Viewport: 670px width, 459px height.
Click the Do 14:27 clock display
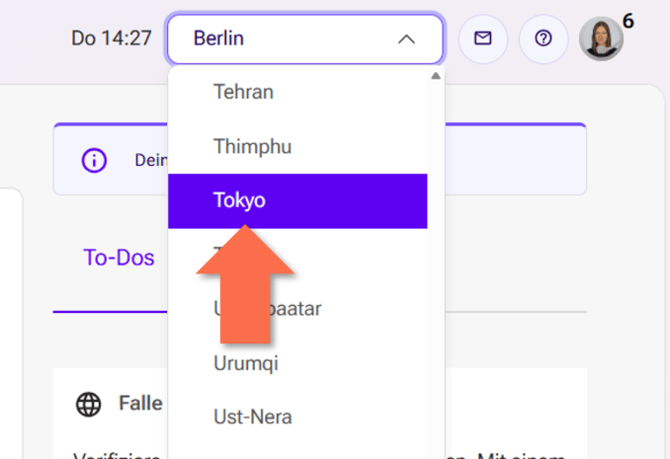[x=111, y=39]
